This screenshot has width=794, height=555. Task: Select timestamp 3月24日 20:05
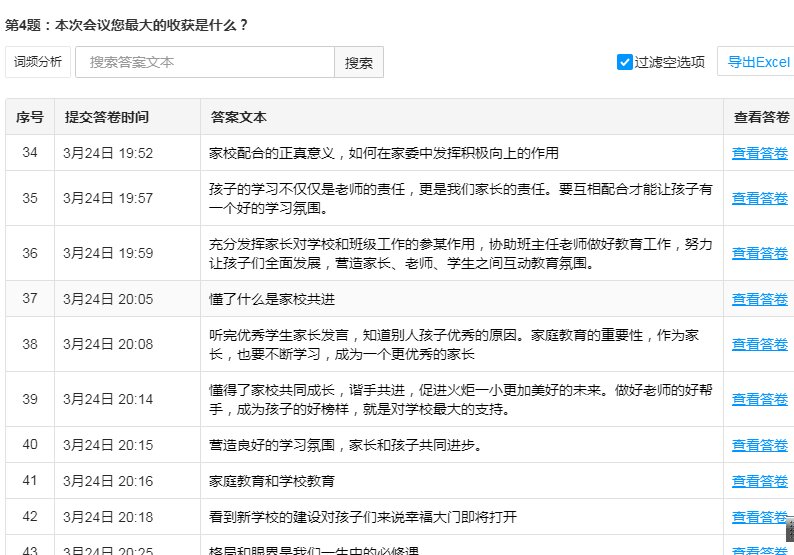pos(108,299)
